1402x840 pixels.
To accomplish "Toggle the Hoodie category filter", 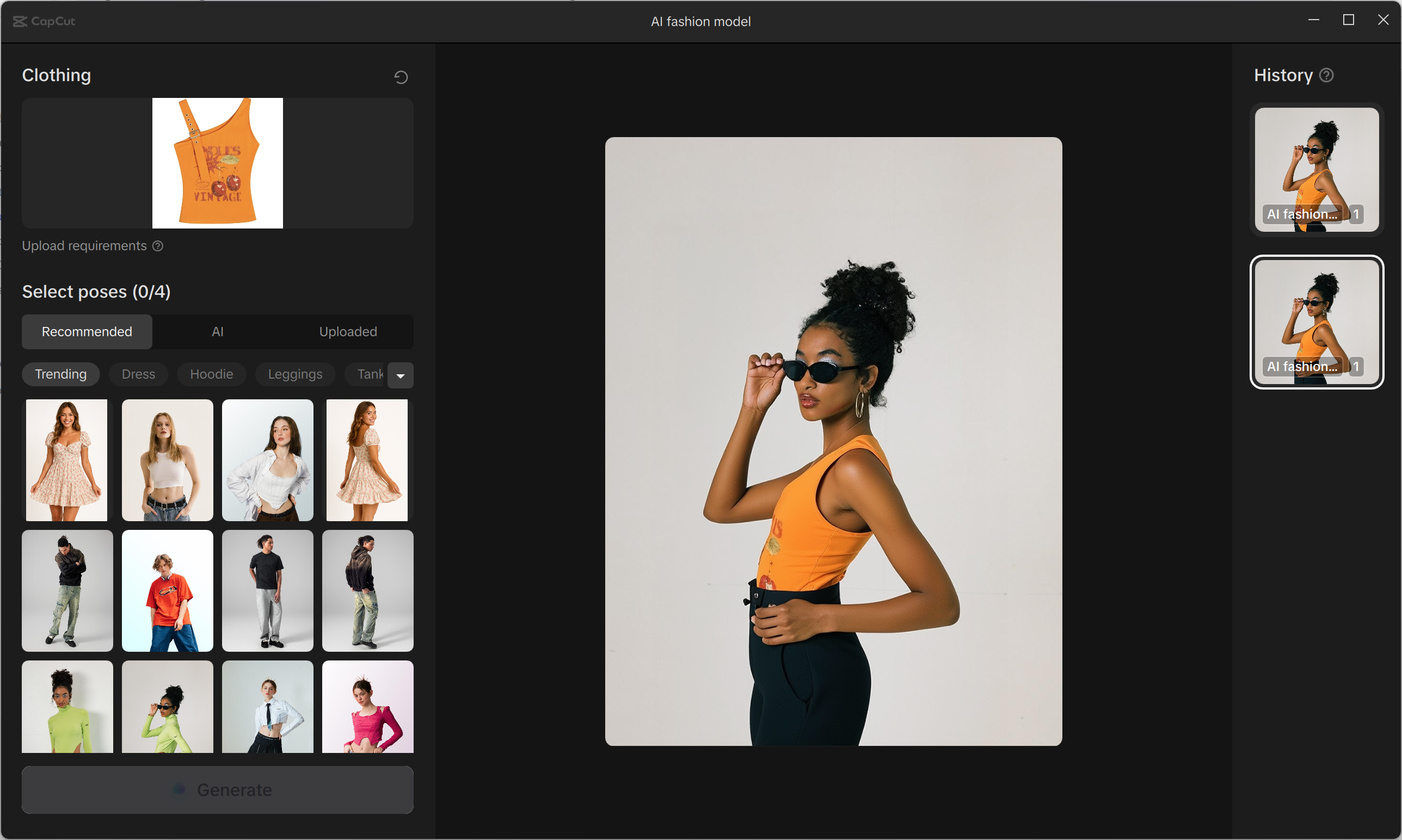I will pos(211,374).
